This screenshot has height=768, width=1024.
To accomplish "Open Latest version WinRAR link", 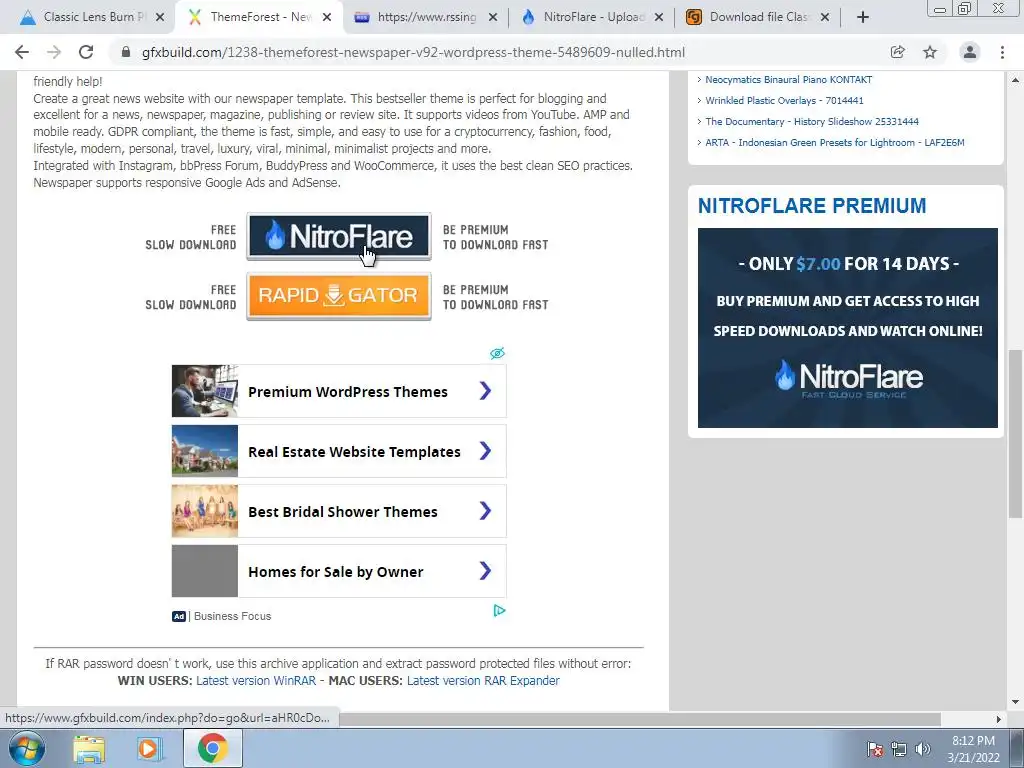I will click(x=256, y=680).
